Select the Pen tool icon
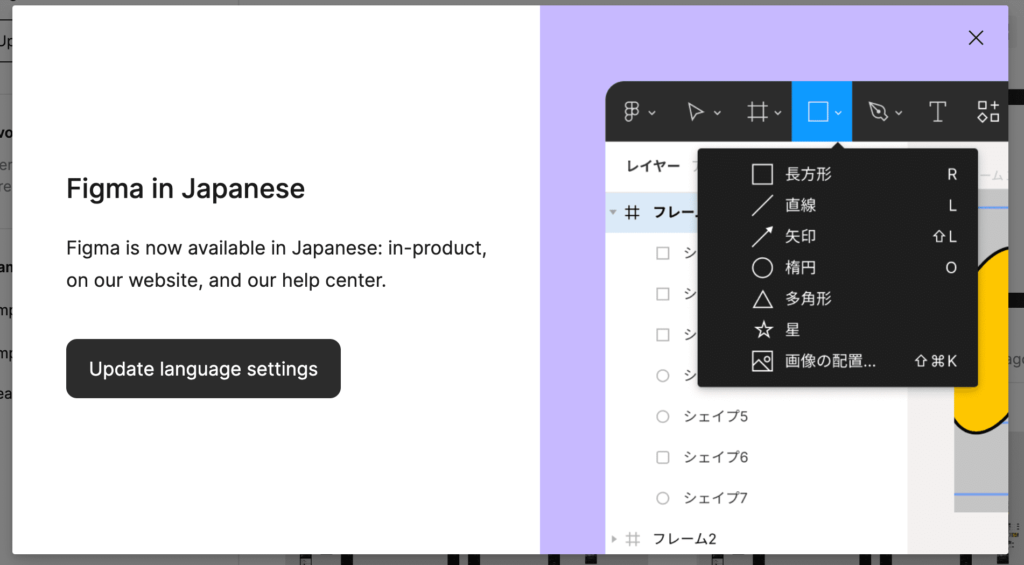 (x=878, y=112)
